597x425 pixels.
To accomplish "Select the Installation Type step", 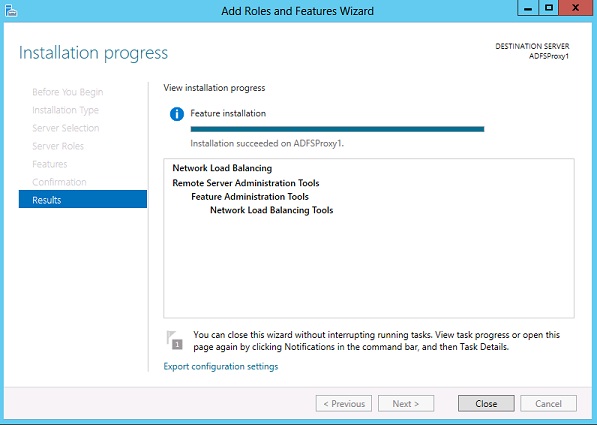I will (65, 110).
